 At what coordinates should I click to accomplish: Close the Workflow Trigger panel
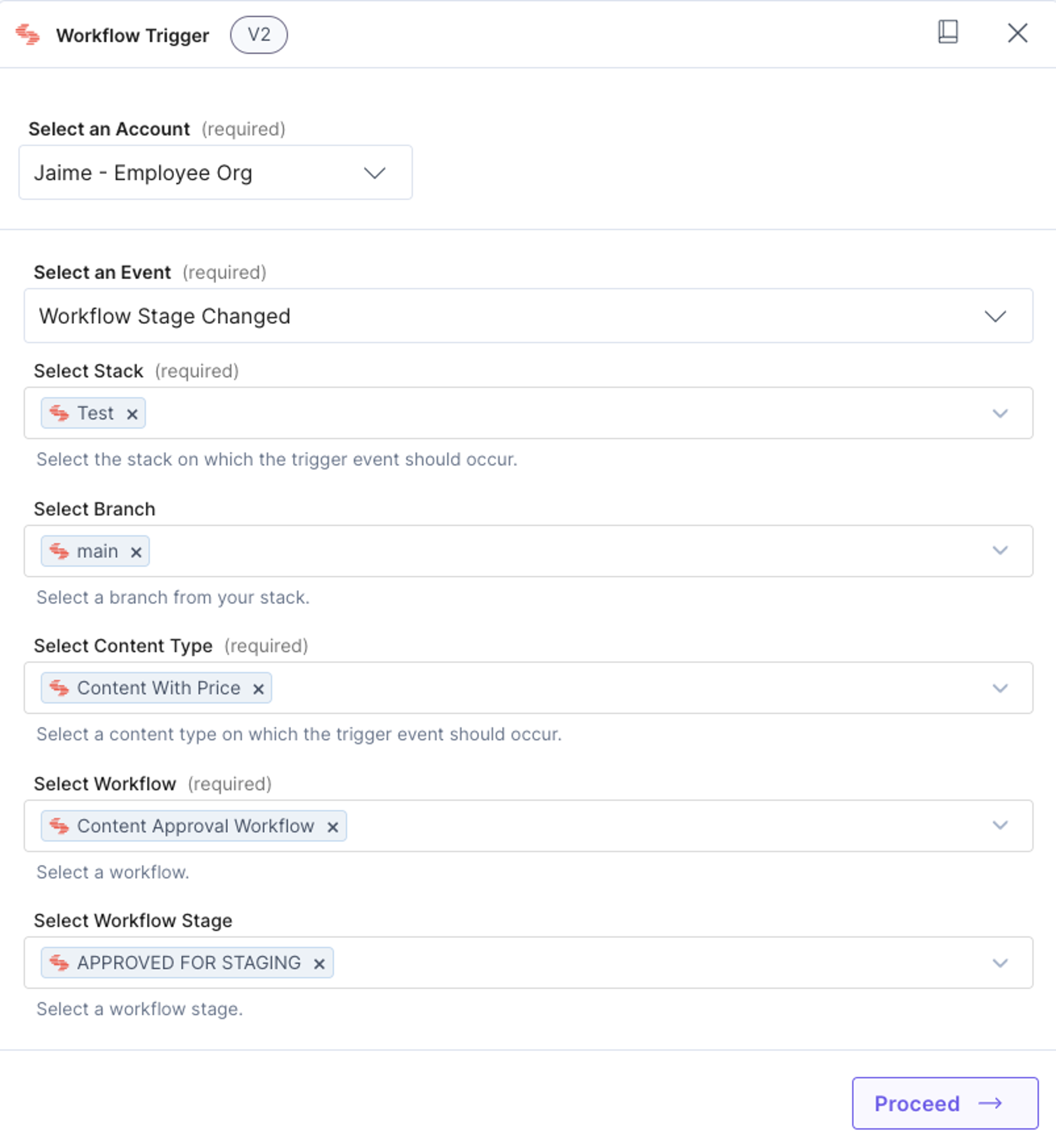pos(1018,33)
